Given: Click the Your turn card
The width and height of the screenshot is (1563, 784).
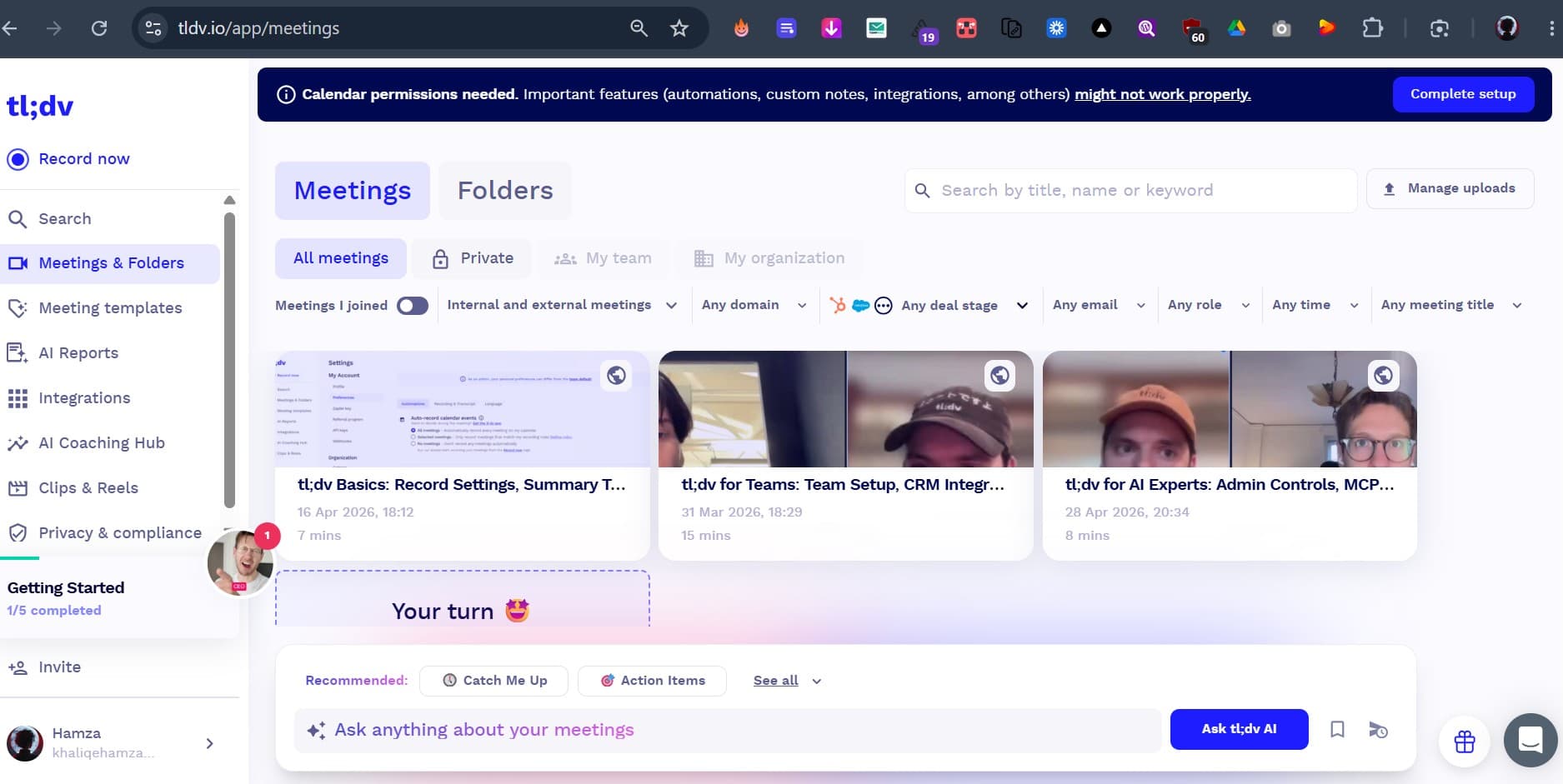Looking at the screenshot, I should pos(463,598).
